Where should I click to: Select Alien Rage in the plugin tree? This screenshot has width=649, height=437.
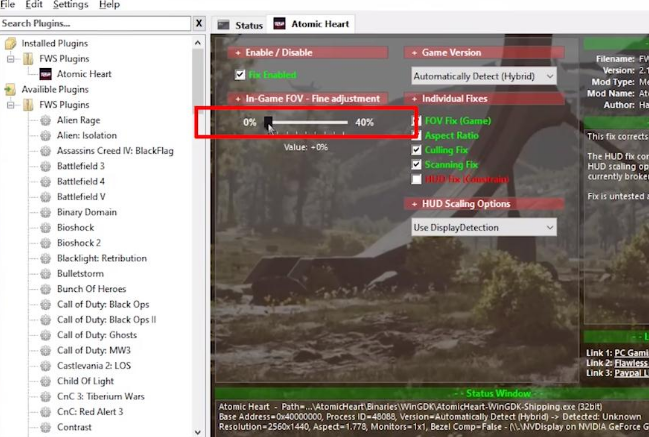[x=79, y=120]
